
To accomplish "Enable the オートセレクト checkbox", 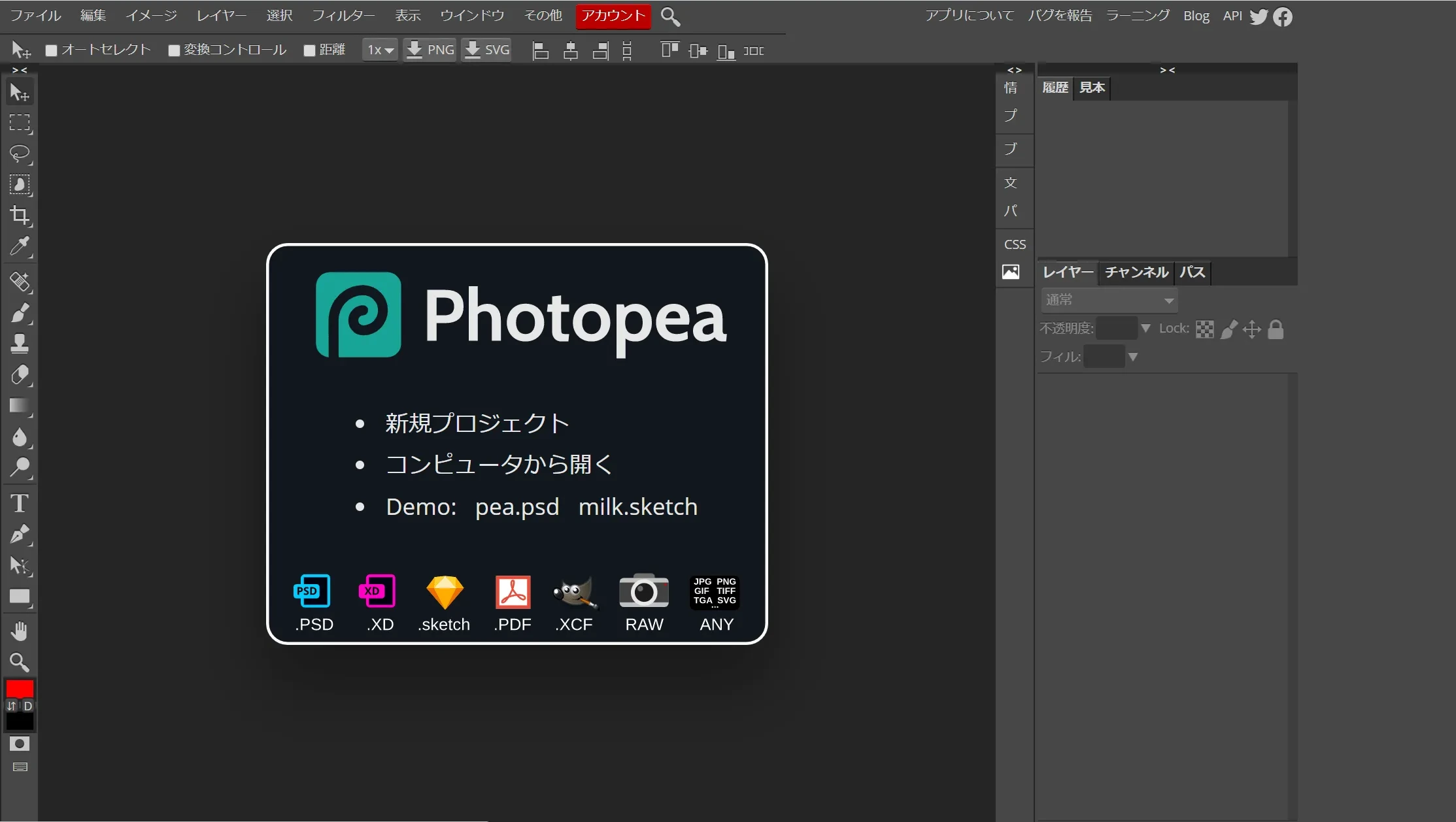I will [52, 50].
